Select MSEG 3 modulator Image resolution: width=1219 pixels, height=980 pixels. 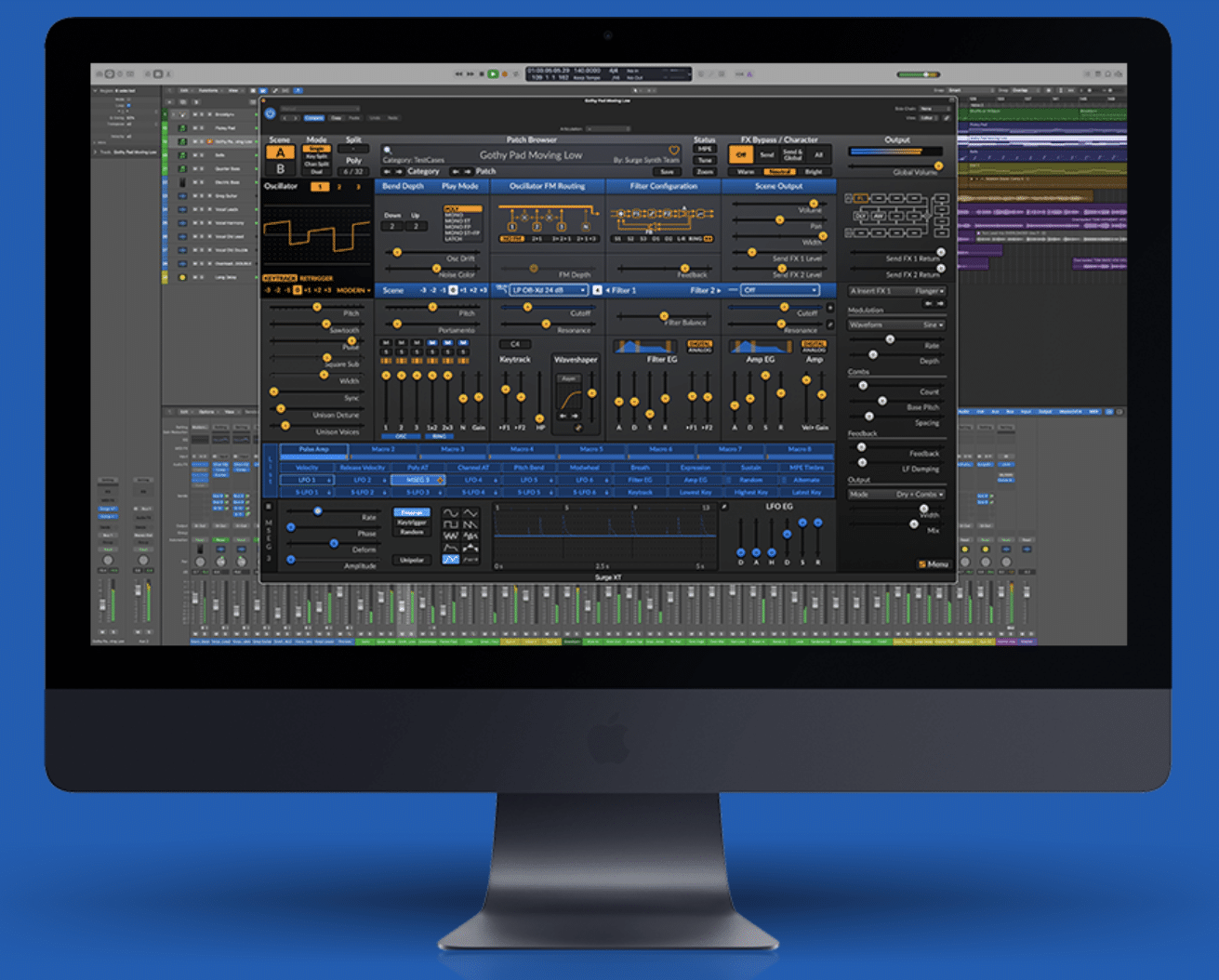418,480
